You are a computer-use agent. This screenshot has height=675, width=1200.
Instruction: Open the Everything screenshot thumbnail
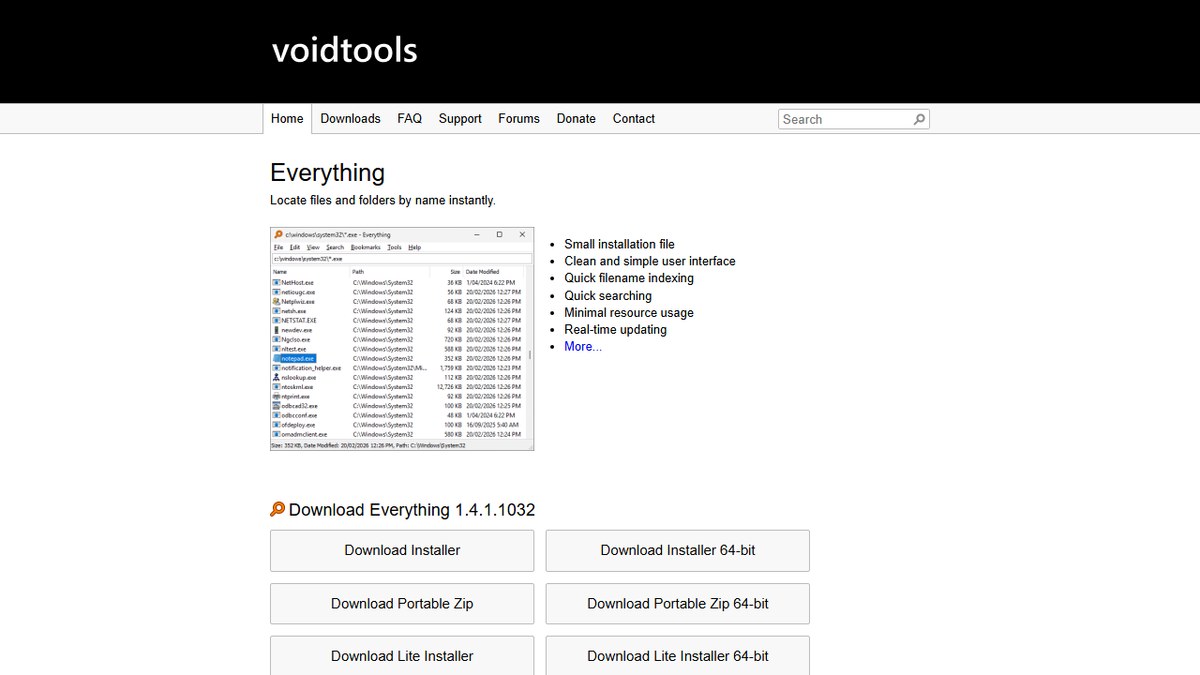coord(402,339)
